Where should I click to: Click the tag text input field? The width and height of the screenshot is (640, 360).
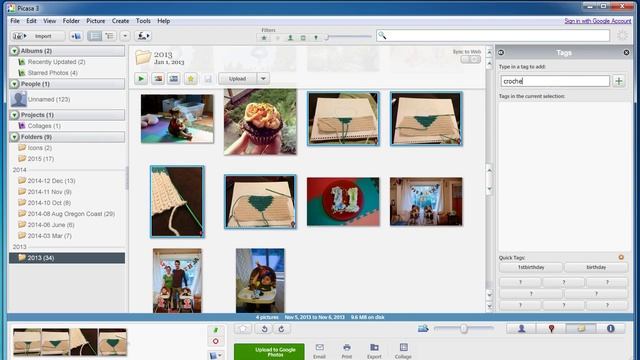[x=555, y=81]
